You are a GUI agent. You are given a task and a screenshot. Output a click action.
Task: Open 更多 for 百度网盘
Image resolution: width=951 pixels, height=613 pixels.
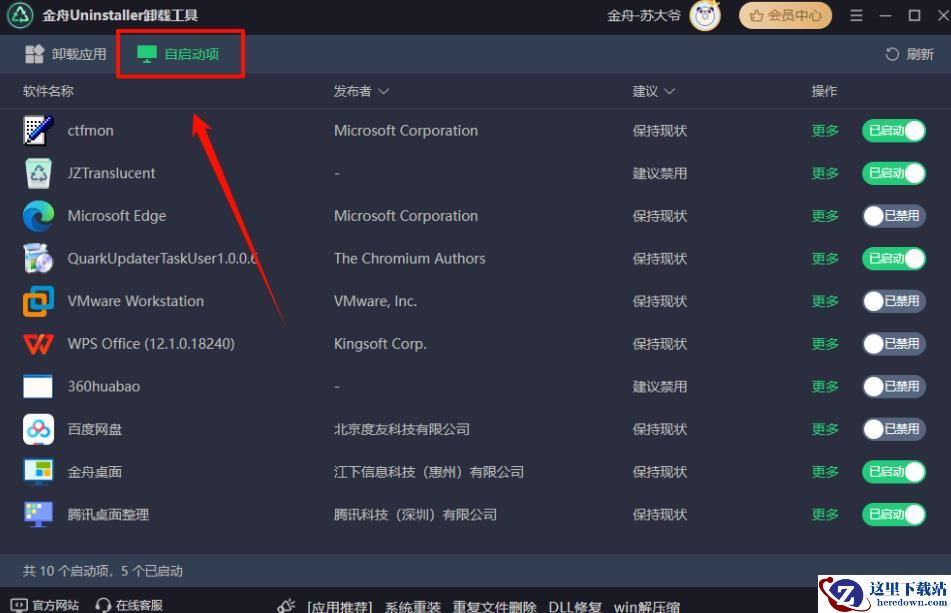click(x=825, y=429)
